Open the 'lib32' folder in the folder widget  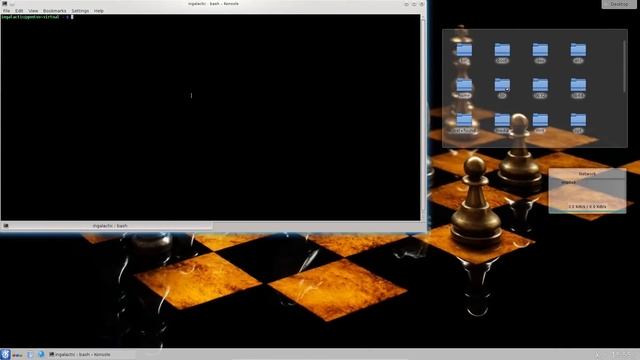coord(540,88)
